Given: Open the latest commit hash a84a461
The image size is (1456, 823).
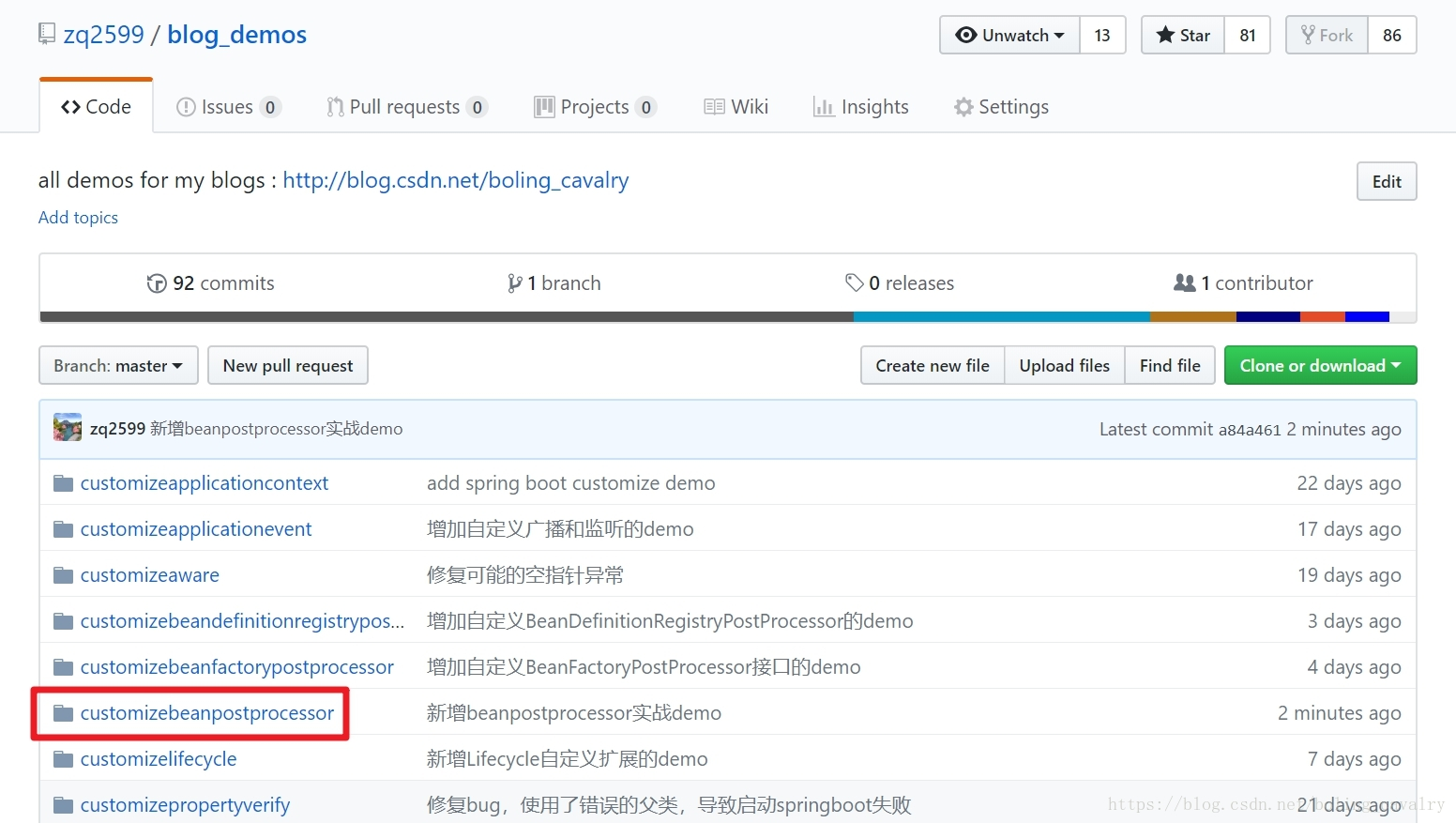Looking at the screenshot, I should [x=1250, y=430].
